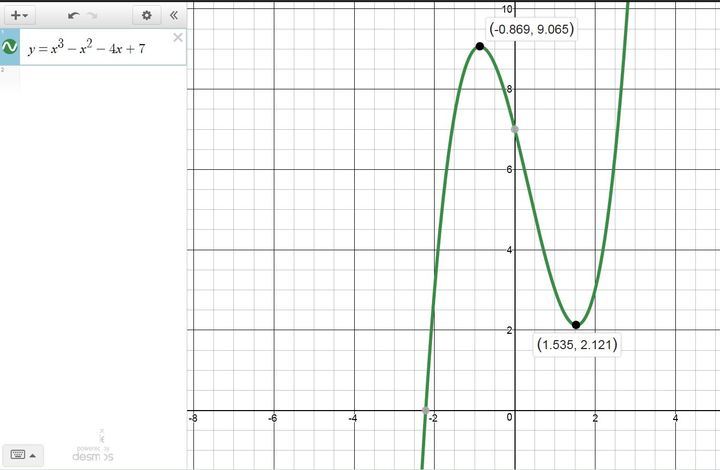Click the powered by Desmos logo

pyautogui.click(x=93, y=451)
